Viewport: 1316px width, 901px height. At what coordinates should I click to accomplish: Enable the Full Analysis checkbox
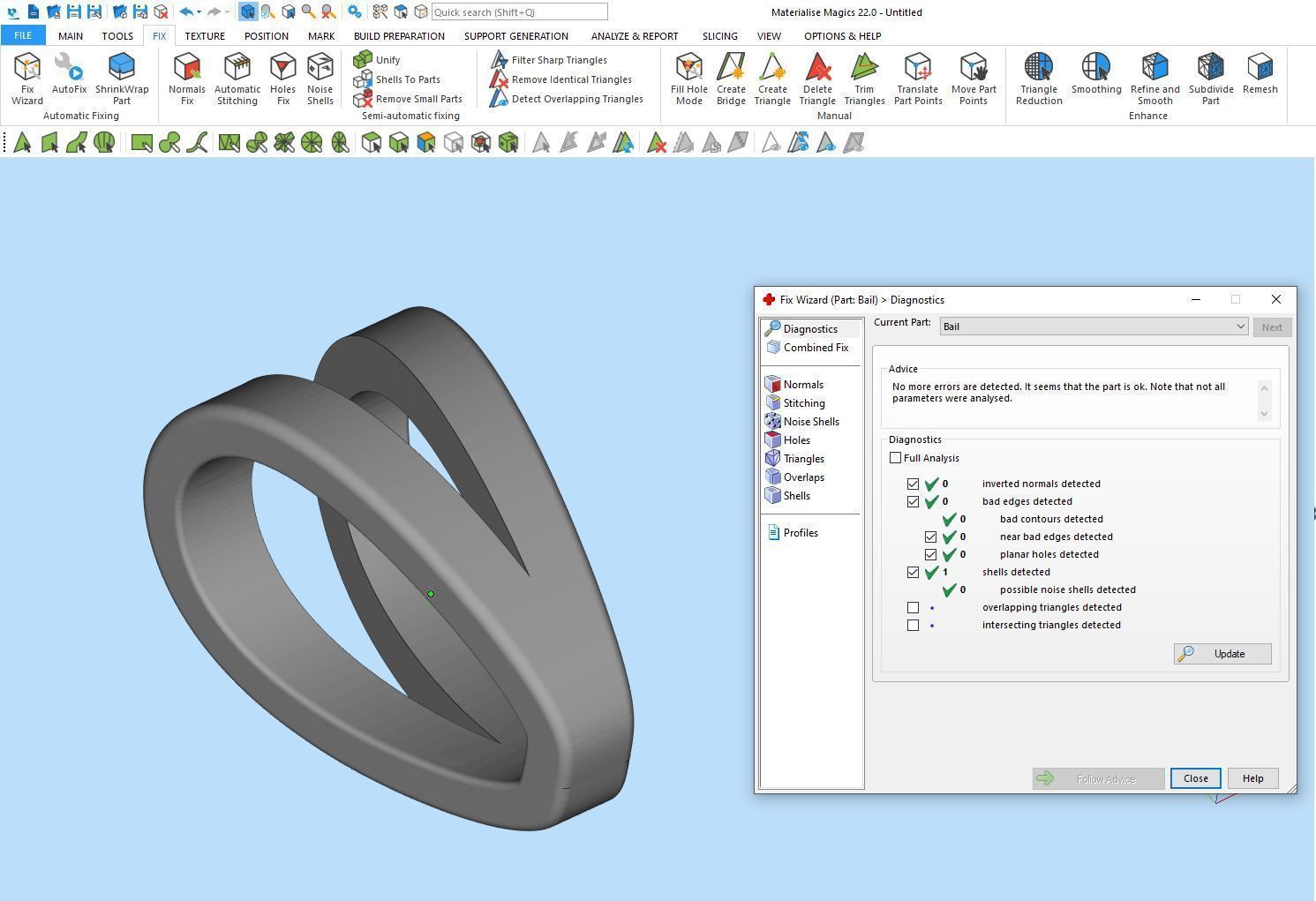point(896,458)
